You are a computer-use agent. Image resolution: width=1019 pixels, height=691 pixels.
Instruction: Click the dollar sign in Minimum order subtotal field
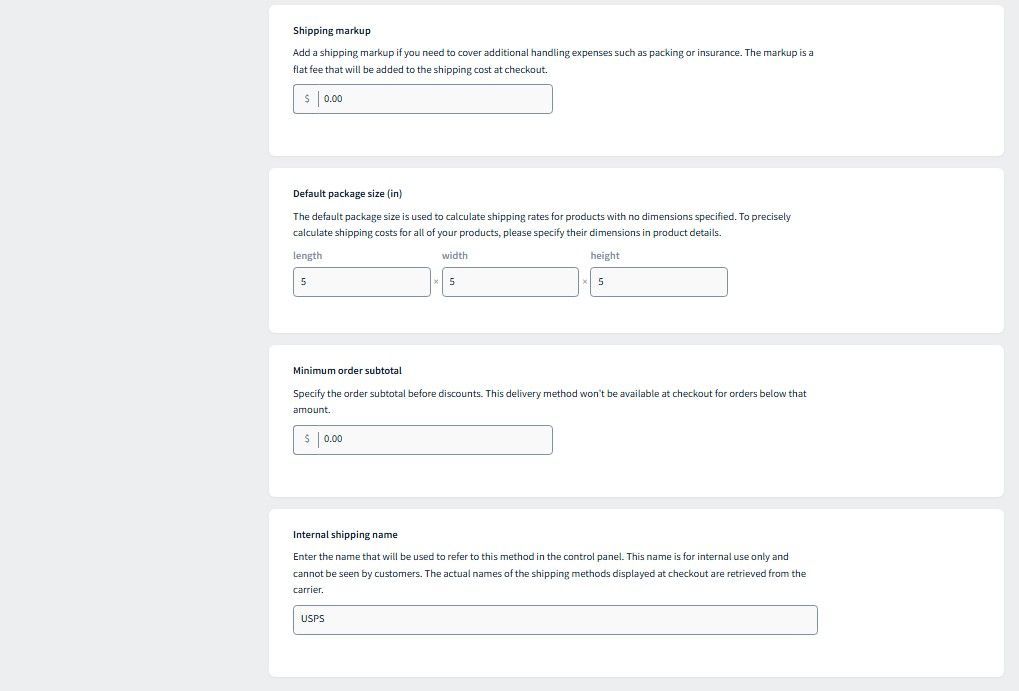coord(307,439)
